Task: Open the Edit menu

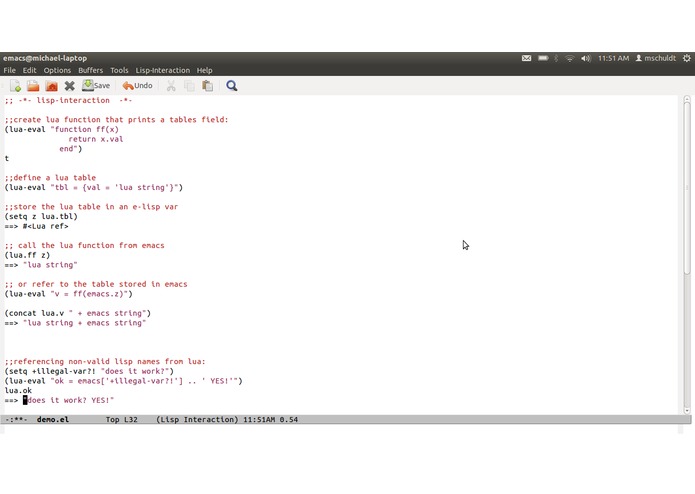Action: (29, 70)
